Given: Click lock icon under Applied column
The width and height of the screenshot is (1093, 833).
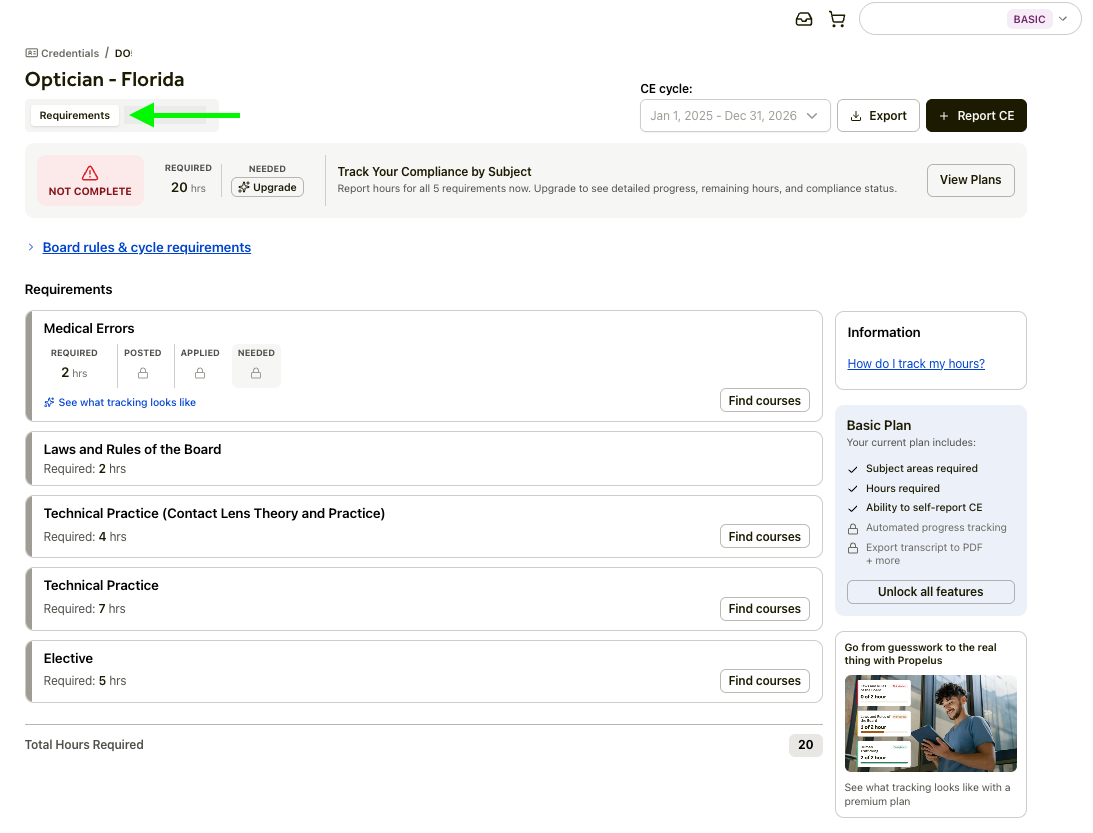Looking at the screenshot, I should click(x=200, y=373).
